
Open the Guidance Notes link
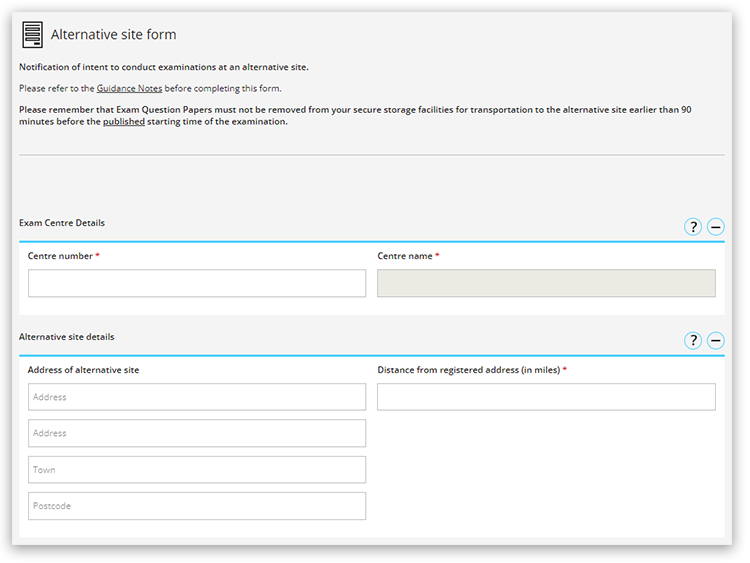129,88
